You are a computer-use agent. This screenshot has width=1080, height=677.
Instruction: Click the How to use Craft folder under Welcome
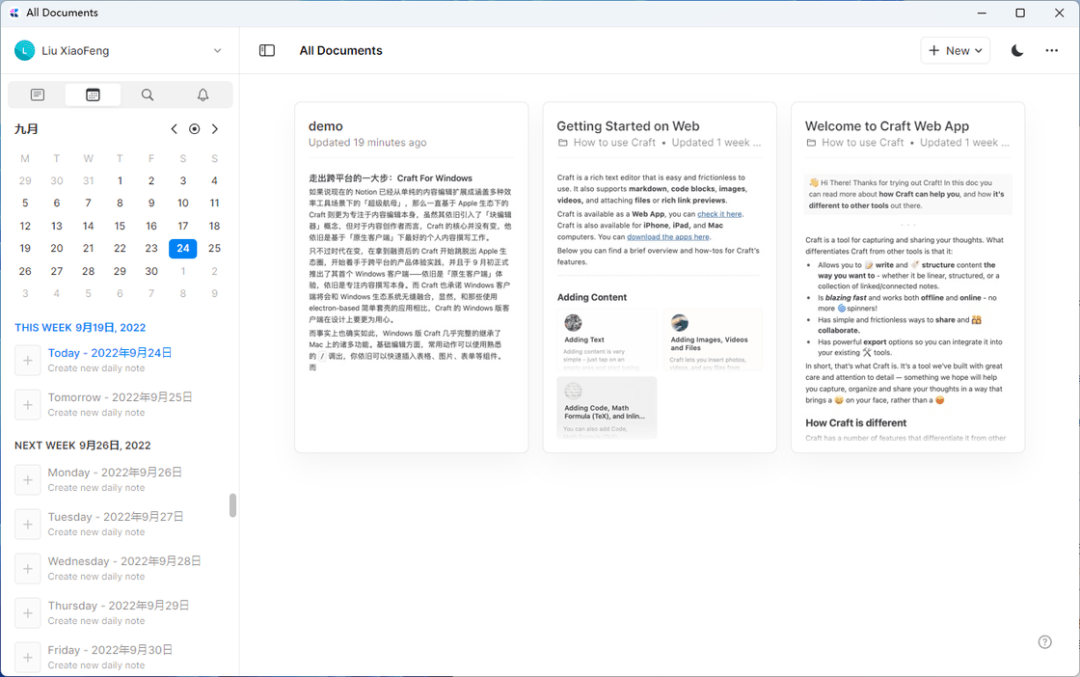click(x=855, y=143)
